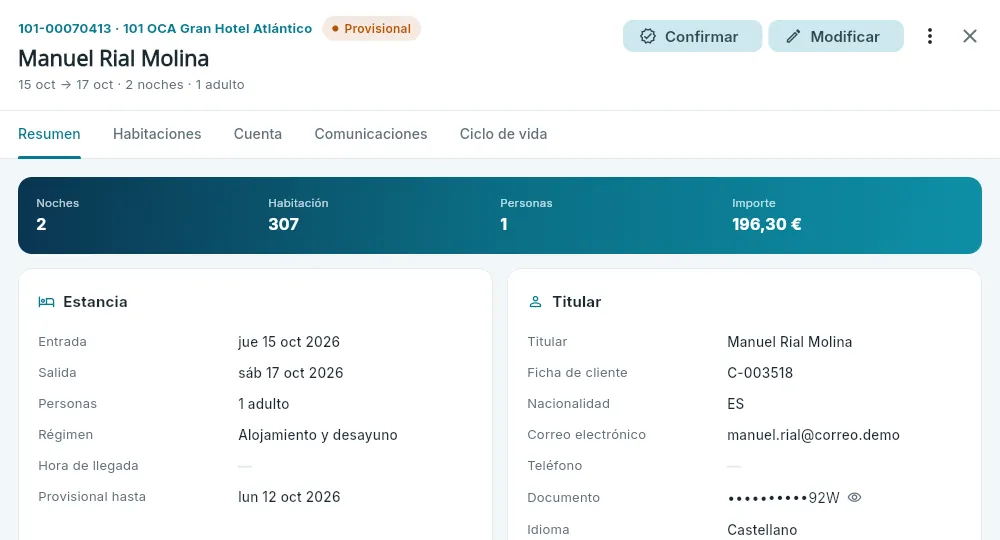
Task: Click the Confirmar button
Action: [x=692, y=36]
